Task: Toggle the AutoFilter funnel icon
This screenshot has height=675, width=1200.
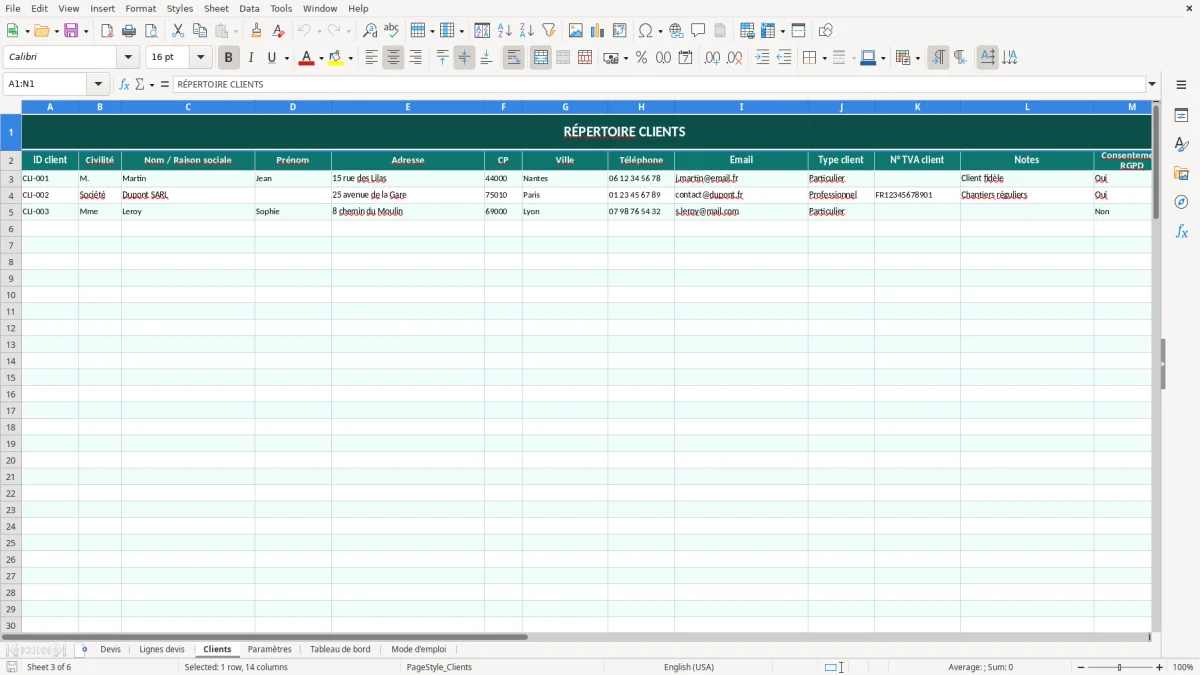Action: pyautogui.click(x=548, y=31)
